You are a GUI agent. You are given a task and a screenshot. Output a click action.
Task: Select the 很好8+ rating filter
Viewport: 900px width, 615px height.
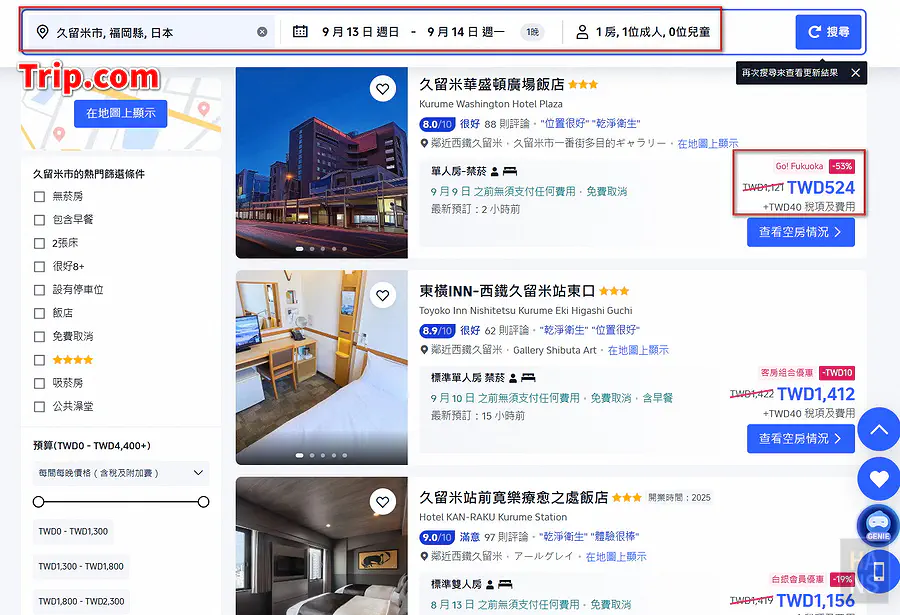pyautogui.click(x=39, y=267)
